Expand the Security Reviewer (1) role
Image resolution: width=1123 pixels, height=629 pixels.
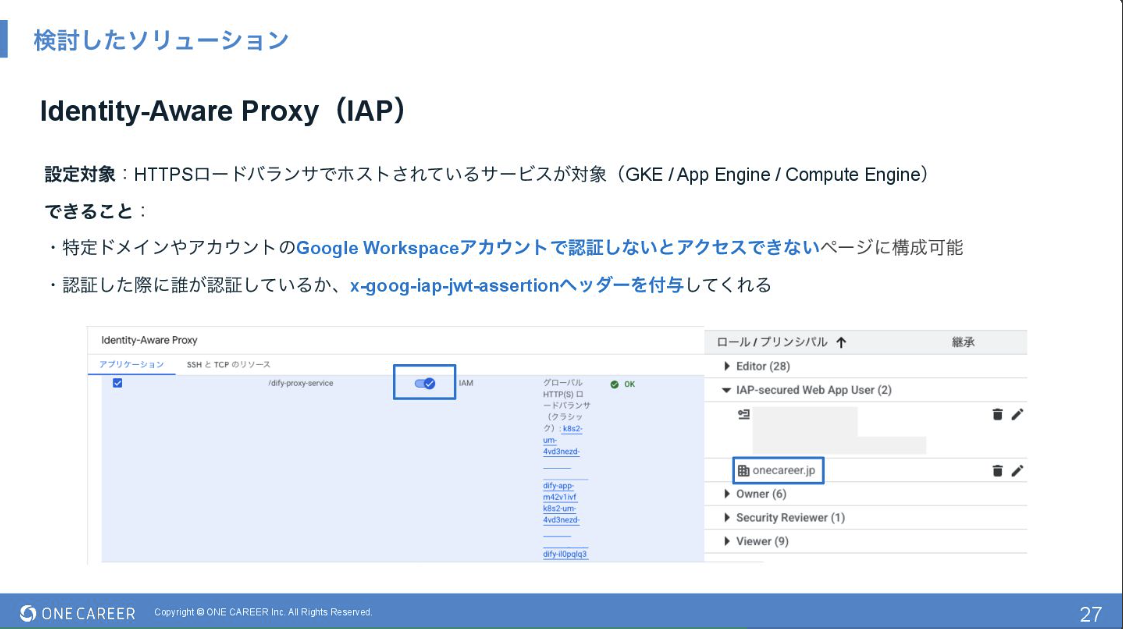click(x=727, y=518)
